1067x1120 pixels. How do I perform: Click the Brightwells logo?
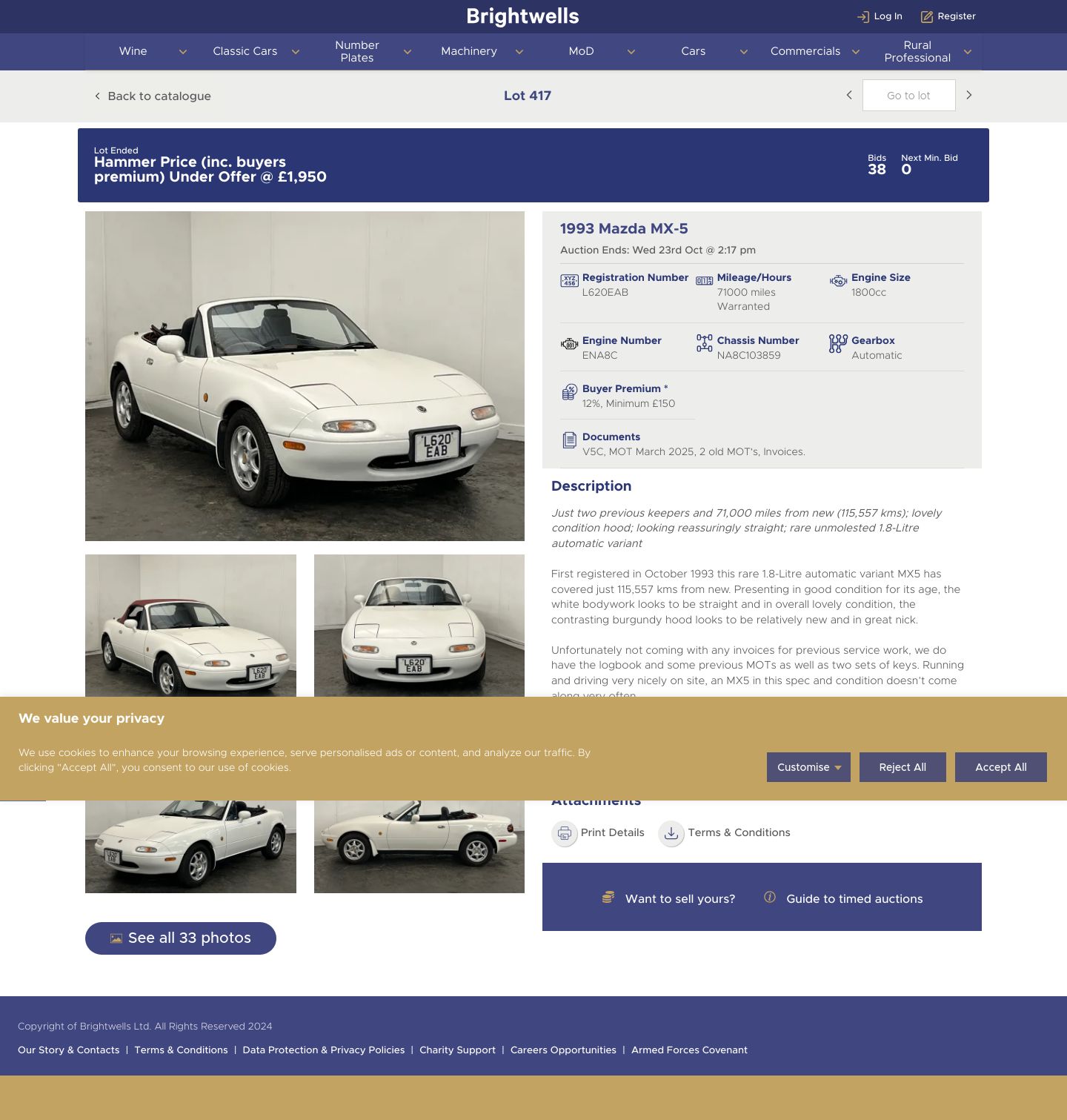[x=523, y=16]
